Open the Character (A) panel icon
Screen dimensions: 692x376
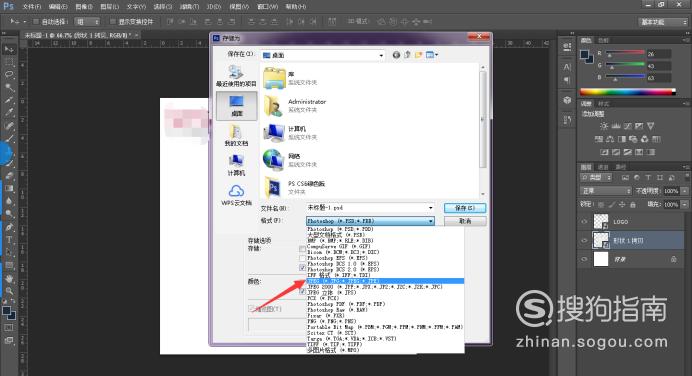point(567,67)
